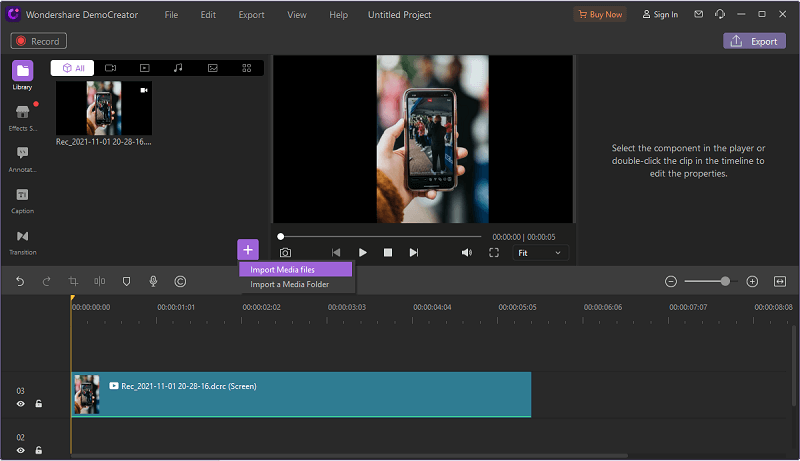The width and height of the screenshot is (800, 461).
Task: Lock track 02
Action: point(39,450)
